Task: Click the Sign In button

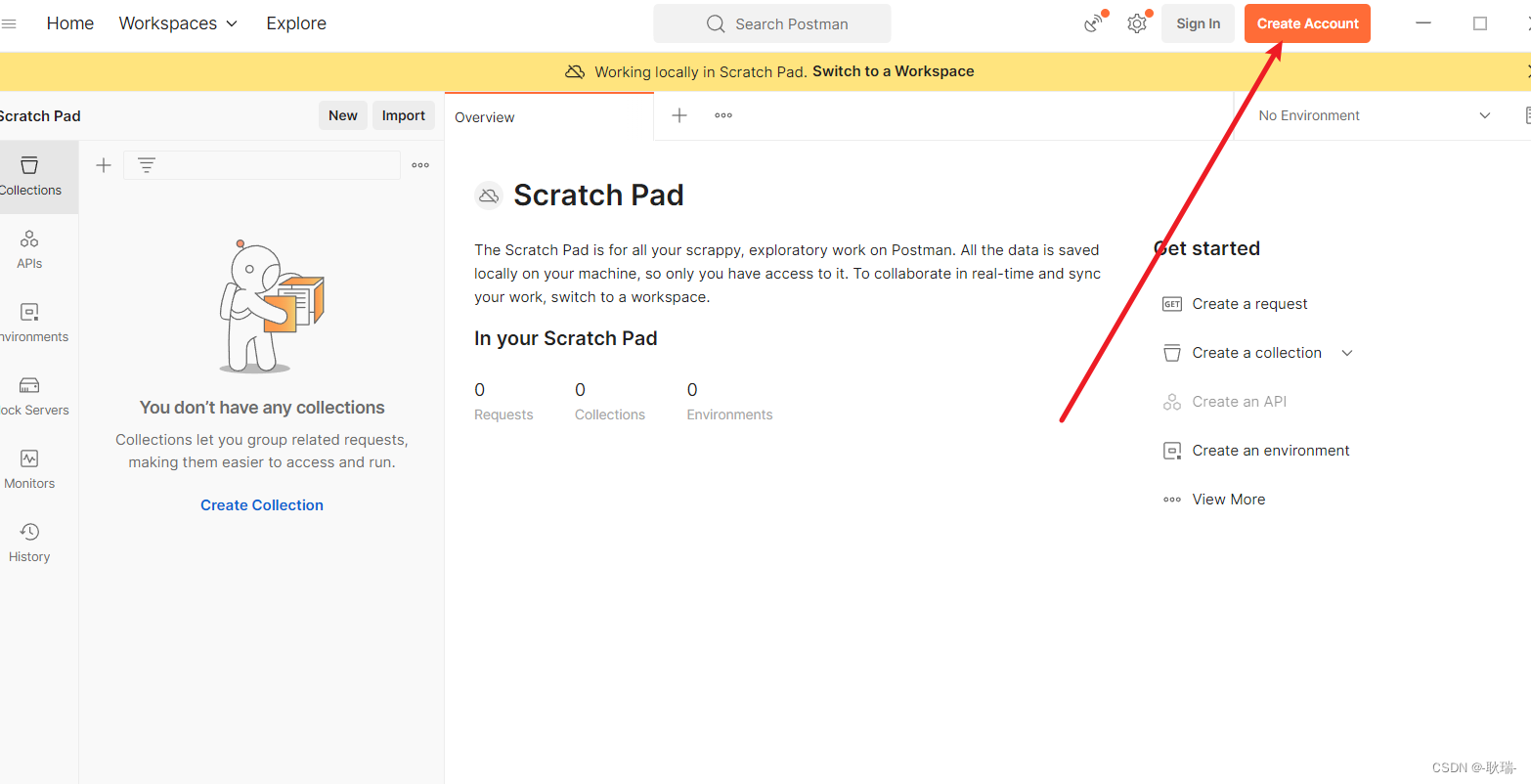Action: point(1199,23)
